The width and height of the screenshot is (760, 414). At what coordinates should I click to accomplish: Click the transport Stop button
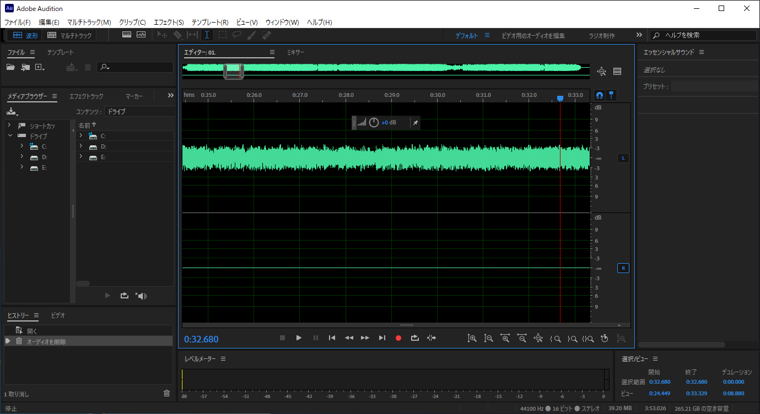click(x=283, y=338)
